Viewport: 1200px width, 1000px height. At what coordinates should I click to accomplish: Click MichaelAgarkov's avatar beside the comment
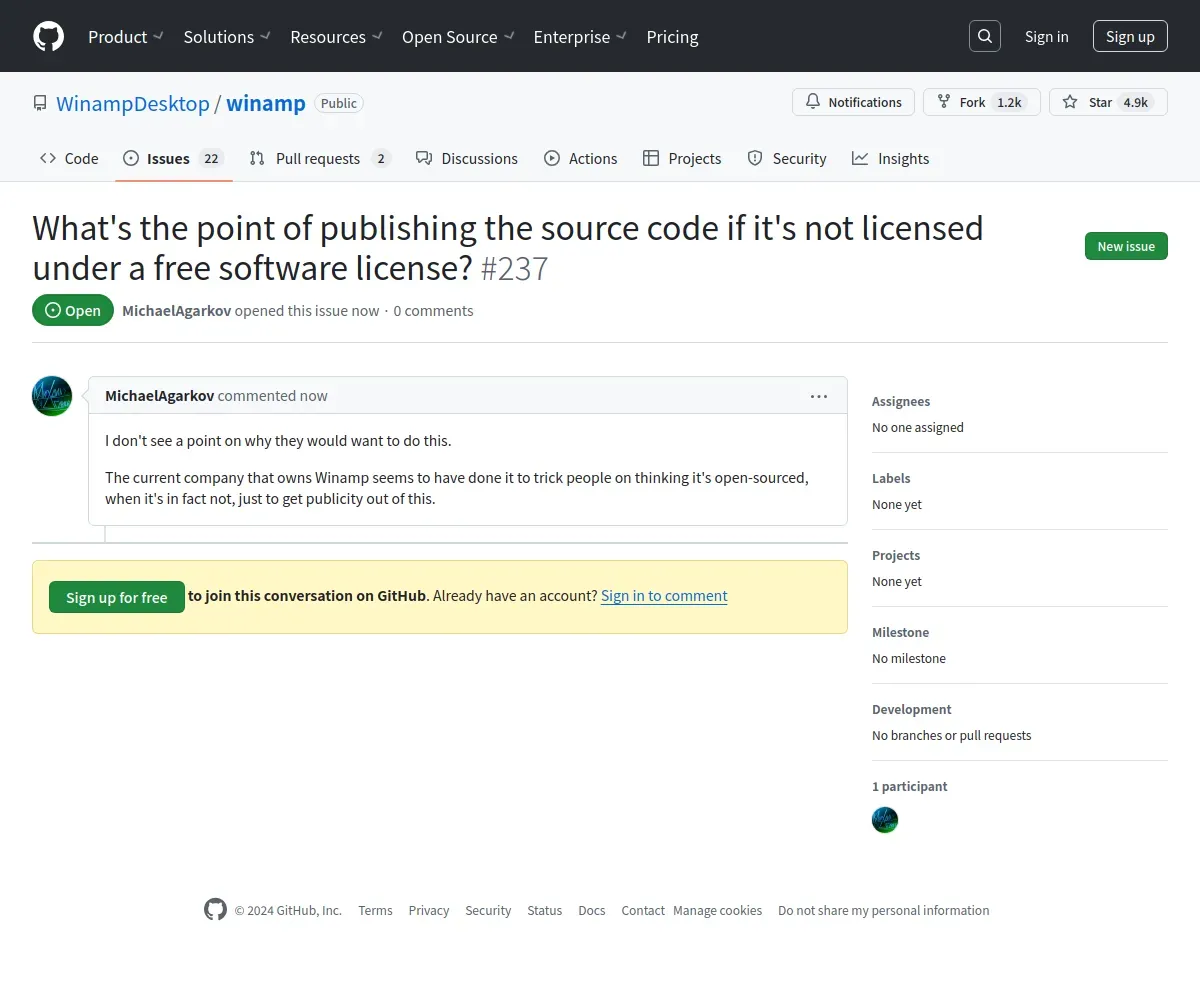point(52,396)
